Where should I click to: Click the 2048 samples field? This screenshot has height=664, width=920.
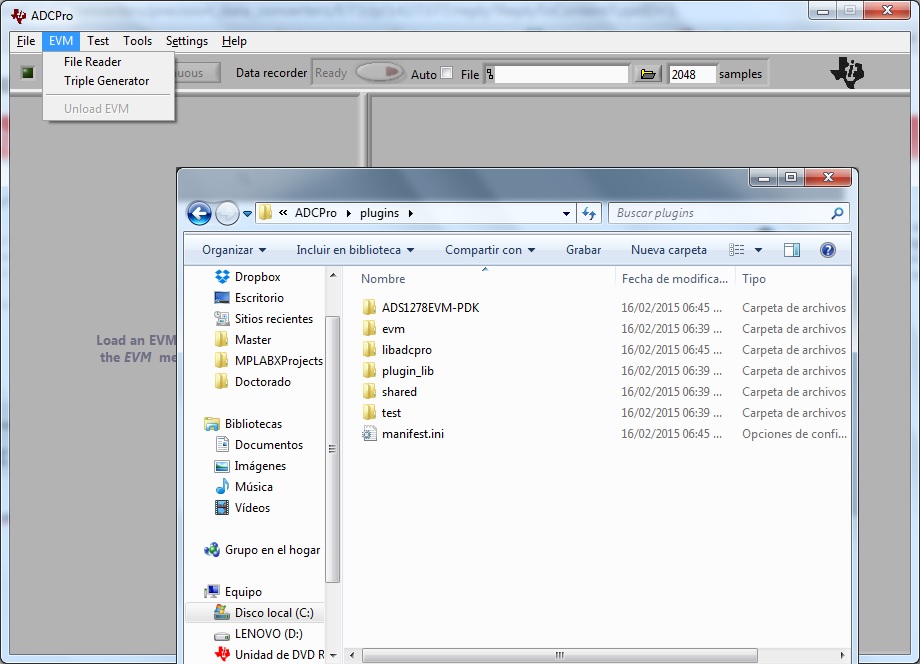click(x=692, y=74)
